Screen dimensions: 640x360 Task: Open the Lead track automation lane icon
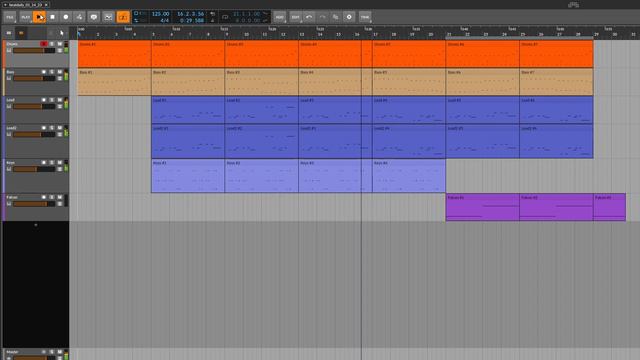60,107
